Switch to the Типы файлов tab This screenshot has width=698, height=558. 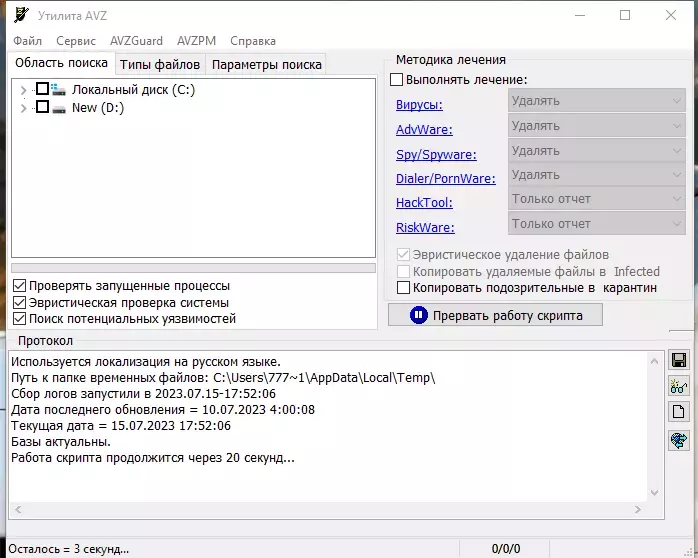(x=160, y=65)
